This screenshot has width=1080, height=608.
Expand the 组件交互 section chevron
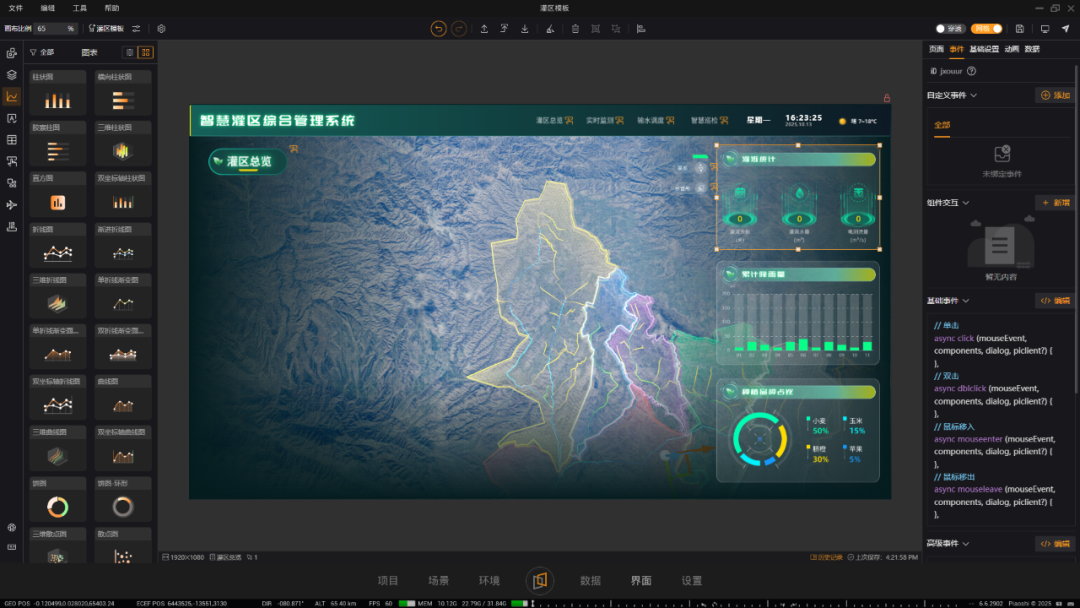click(x=966, y=203)
